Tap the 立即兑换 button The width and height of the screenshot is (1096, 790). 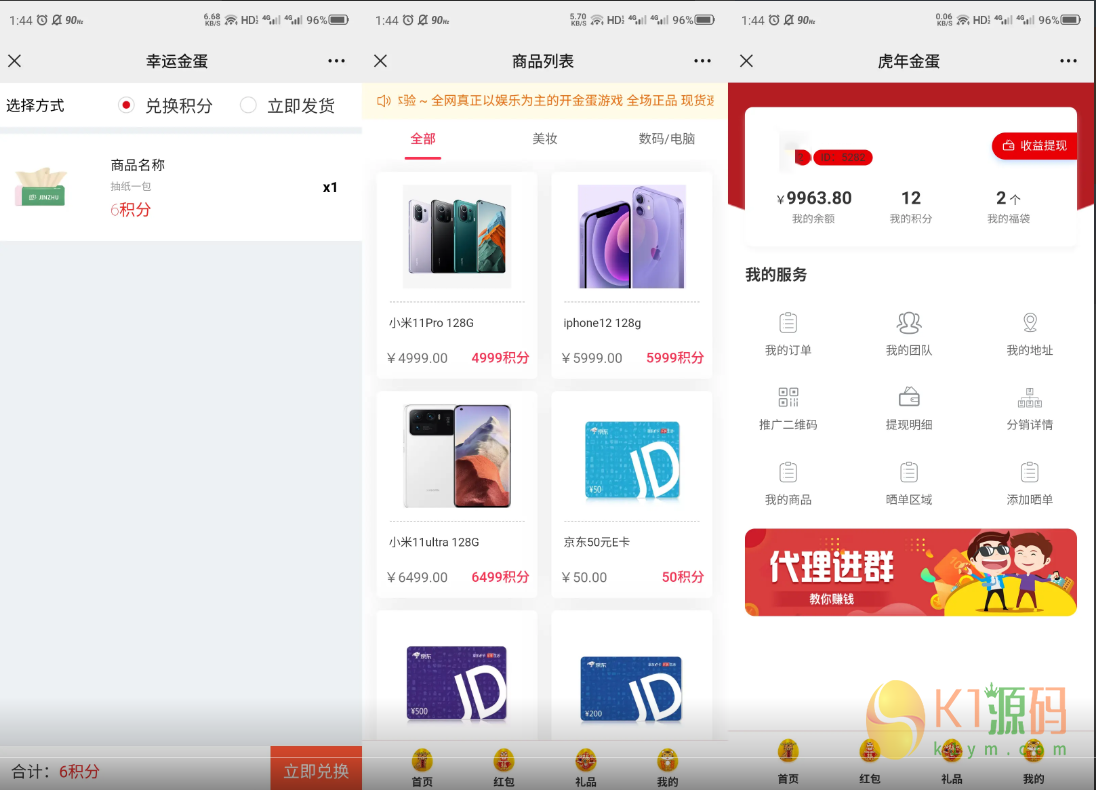[x=316, y=770]
